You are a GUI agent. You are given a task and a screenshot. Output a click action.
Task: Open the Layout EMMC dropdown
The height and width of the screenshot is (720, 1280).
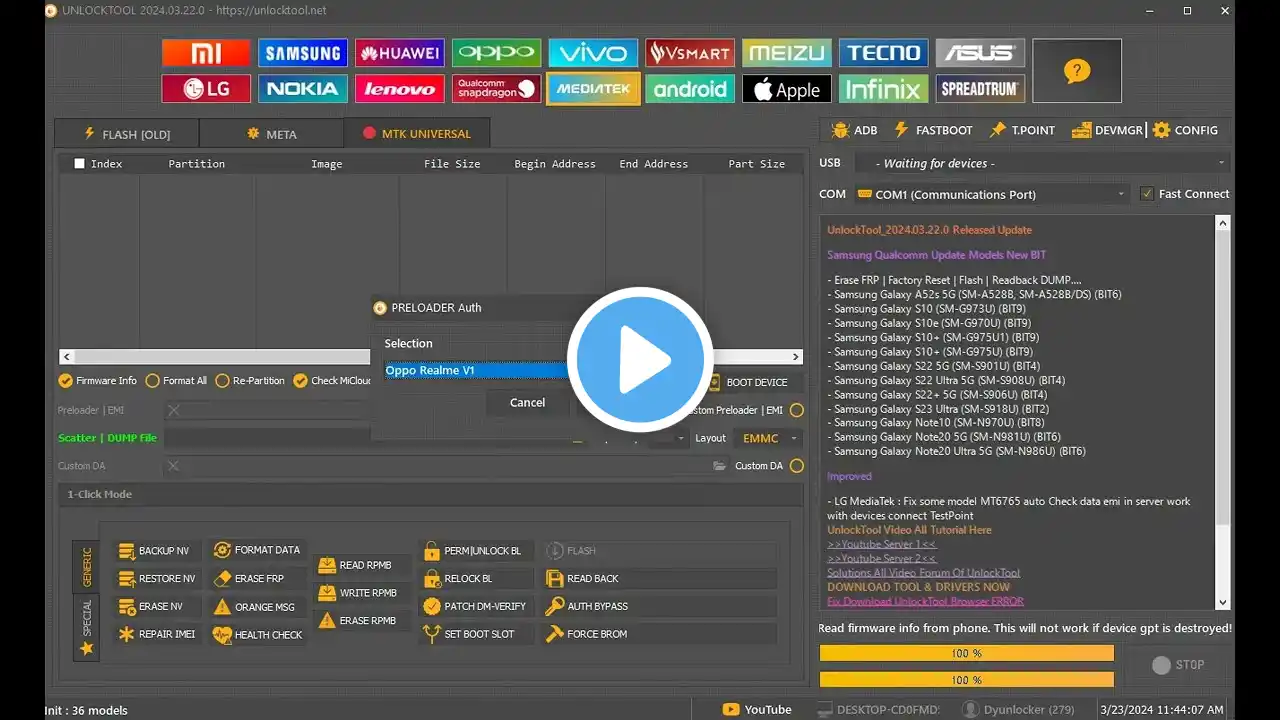tap(769, 438)
